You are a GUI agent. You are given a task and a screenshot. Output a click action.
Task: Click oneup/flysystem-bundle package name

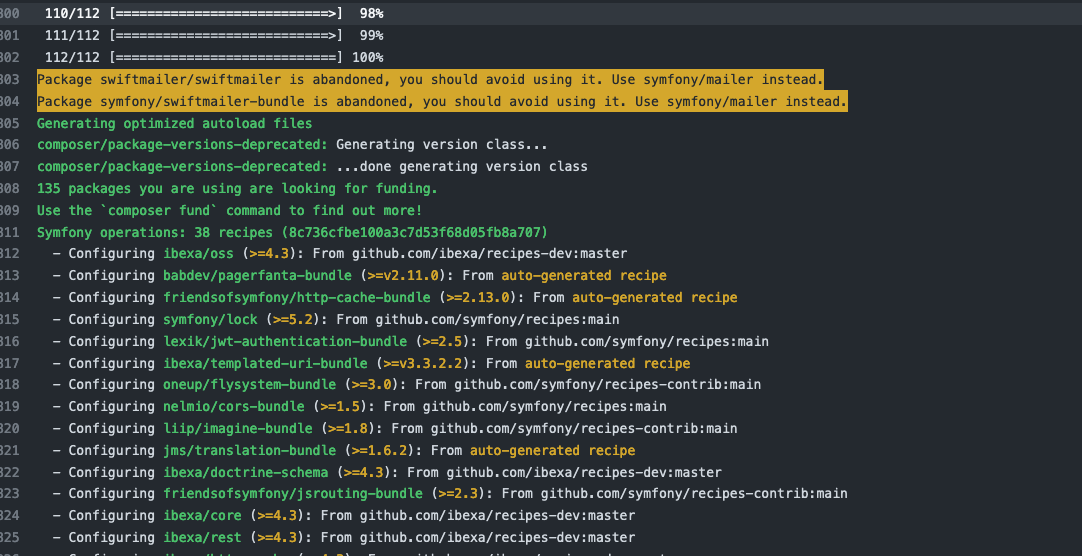tap(250, 384)
